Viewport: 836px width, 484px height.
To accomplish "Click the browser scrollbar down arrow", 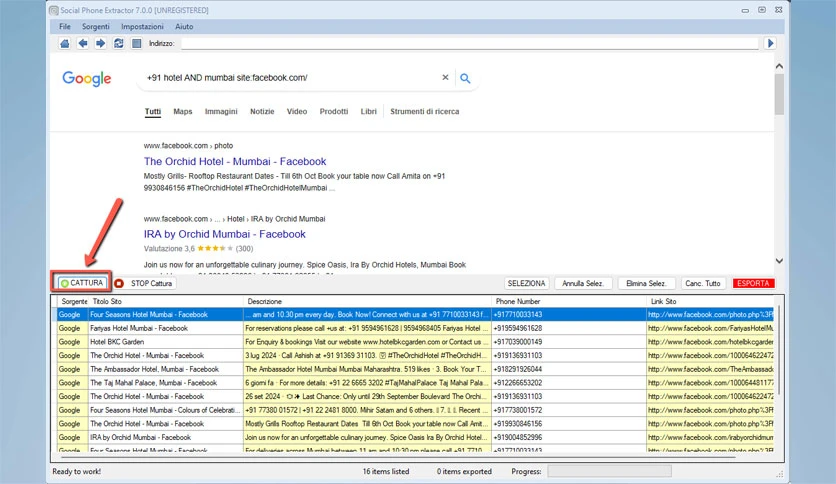I will pos(779,261).
